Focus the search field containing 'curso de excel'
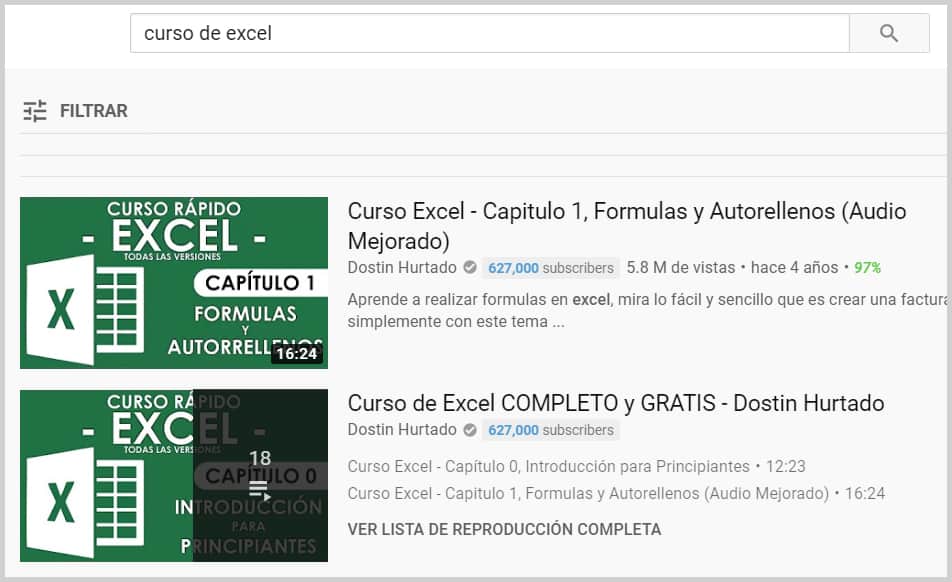952x582 pixels. (489, 33)
